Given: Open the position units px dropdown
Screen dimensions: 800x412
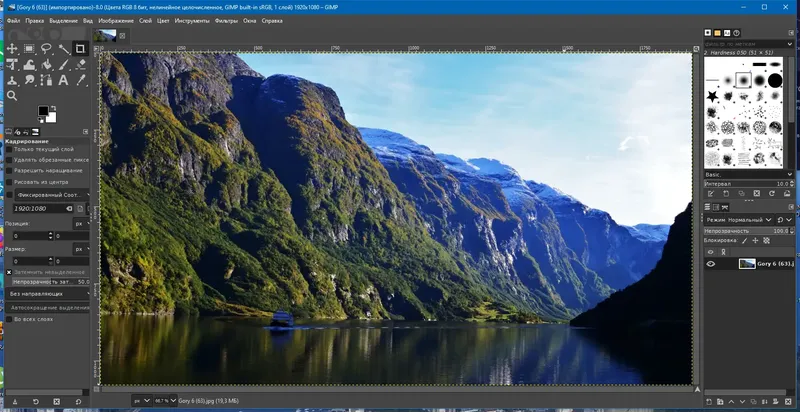Looking at the screenshot, I should point(82,223).
